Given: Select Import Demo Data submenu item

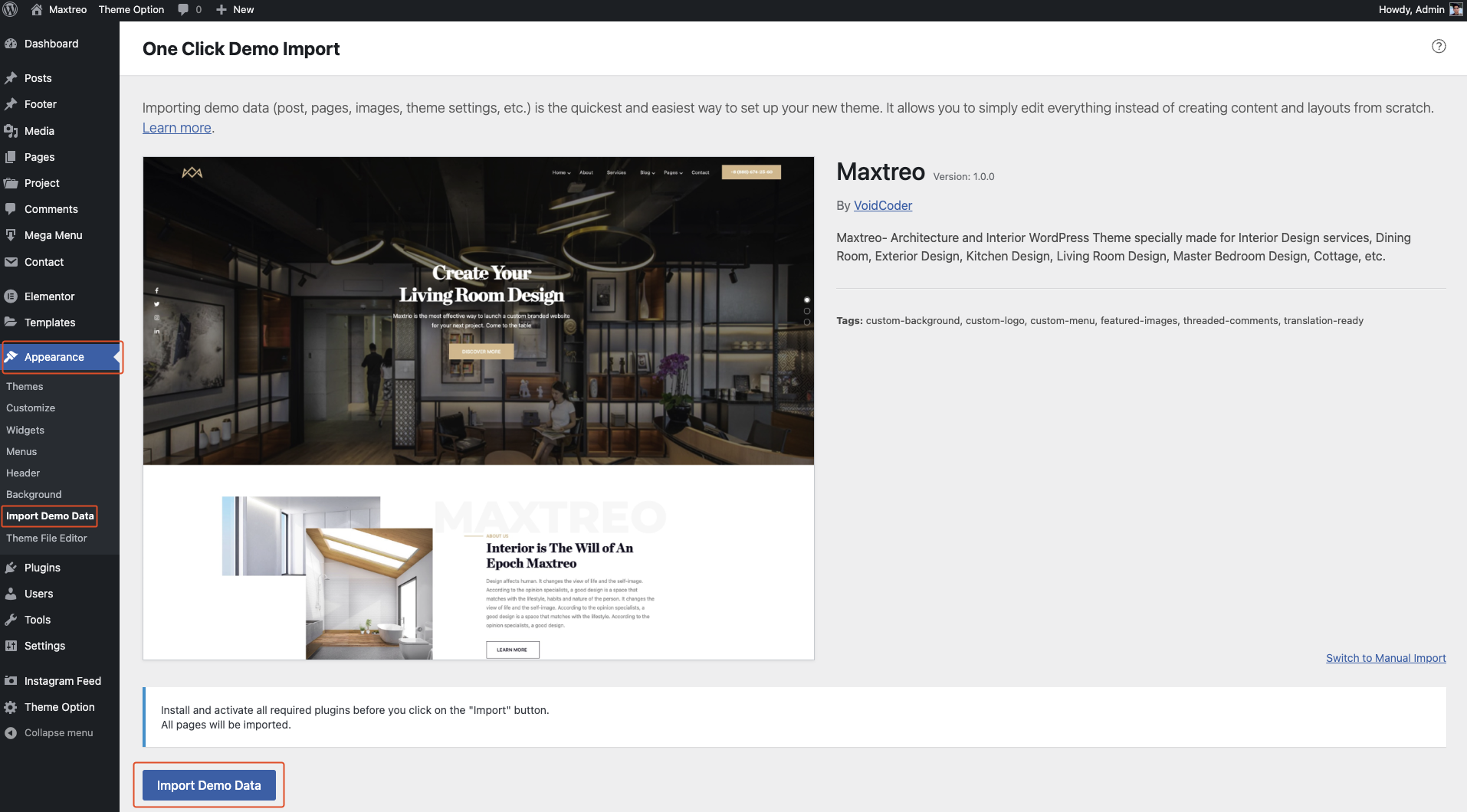Looking at the screenshot, I should point(50,516).
